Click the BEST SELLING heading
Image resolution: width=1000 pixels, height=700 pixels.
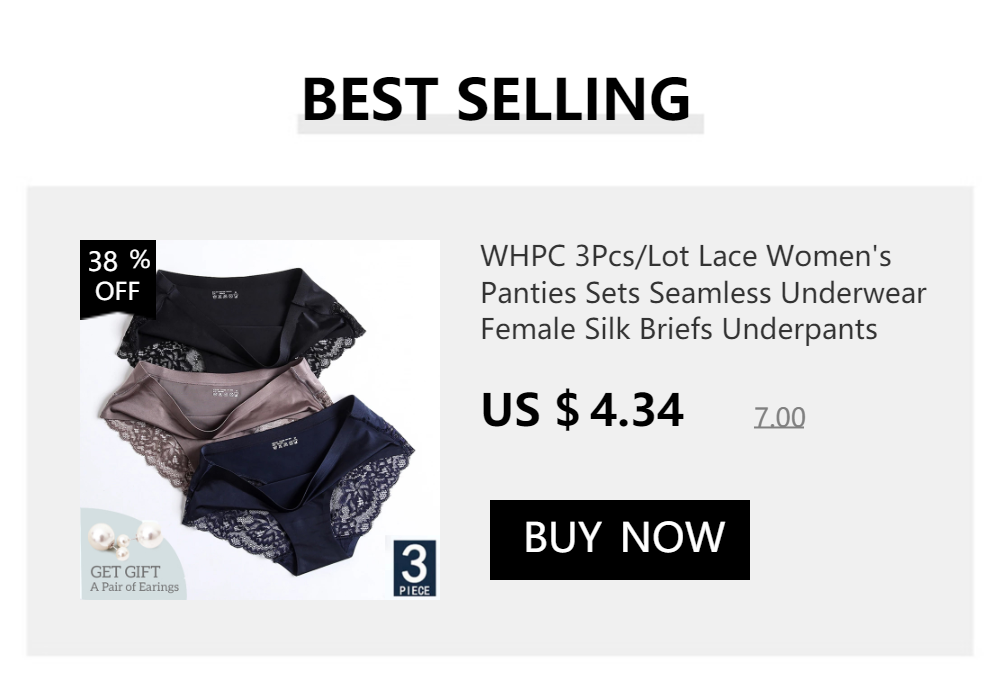(x=496, y=99)
